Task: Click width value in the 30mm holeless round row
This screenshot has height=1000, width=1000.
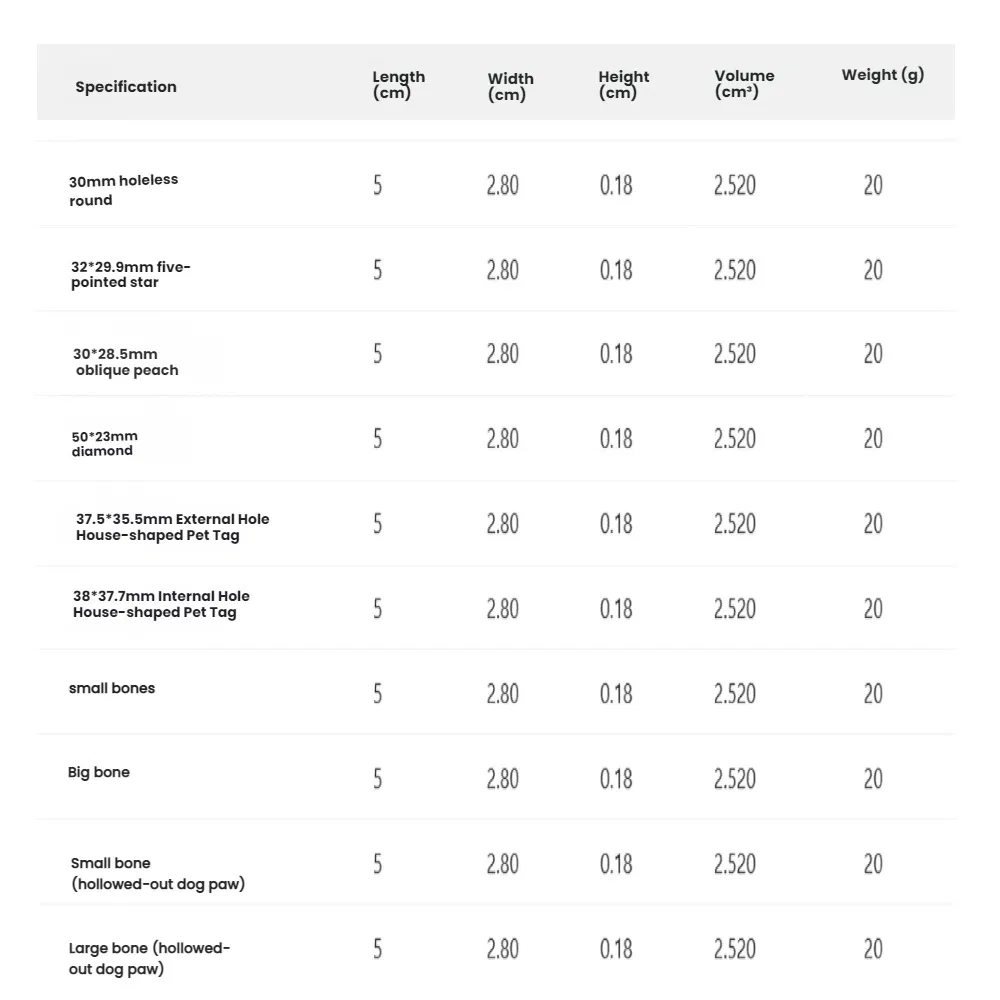Action: (502, 185)
